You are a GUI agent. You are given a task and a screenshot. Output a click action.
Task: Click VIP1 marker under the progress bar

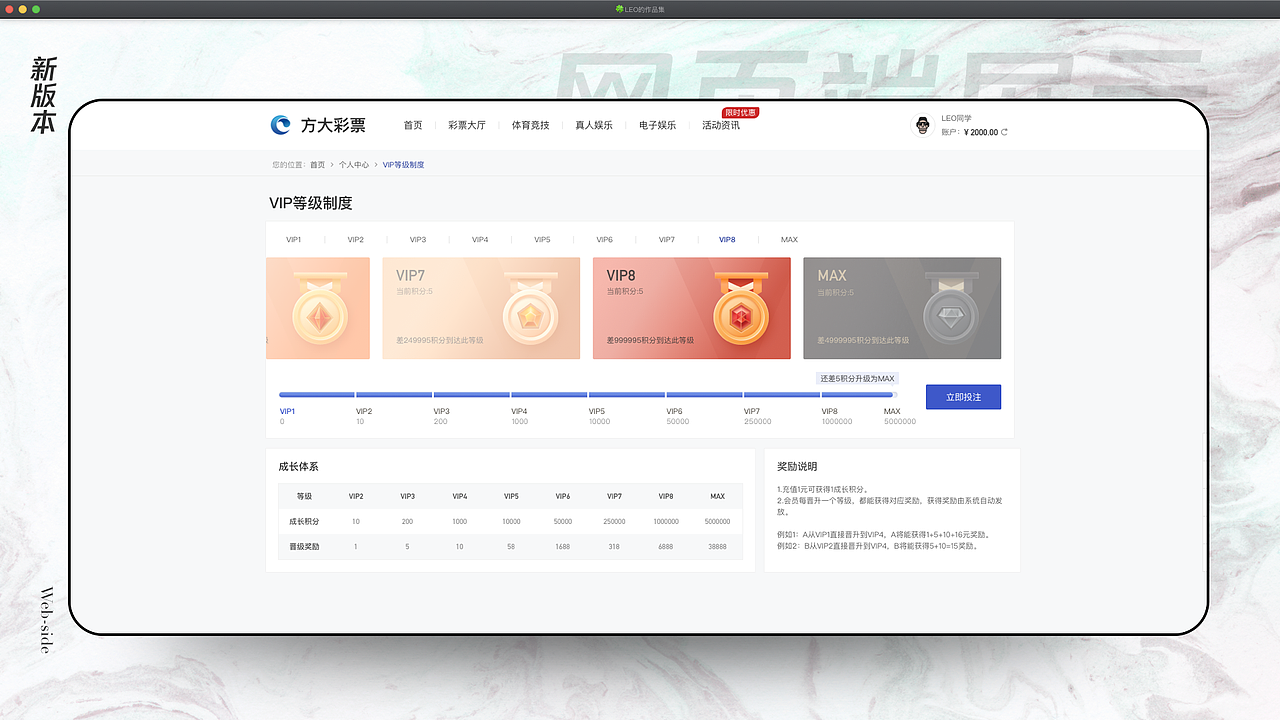click(287, 411)
